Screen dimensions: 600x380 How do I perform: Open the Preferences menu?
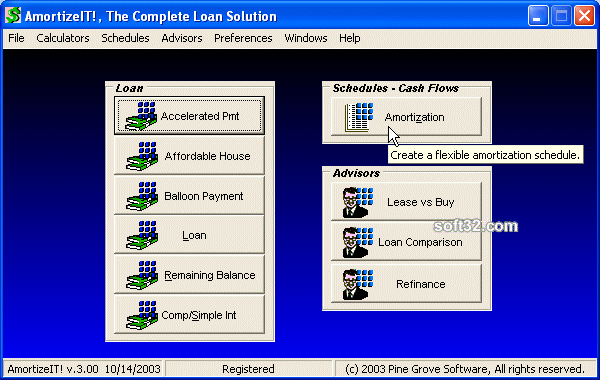(243, 38)
